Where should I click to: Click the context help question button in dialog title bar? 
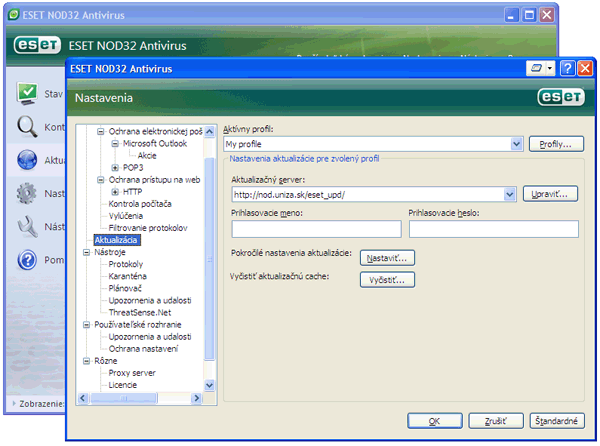click(x=567, y=69)
